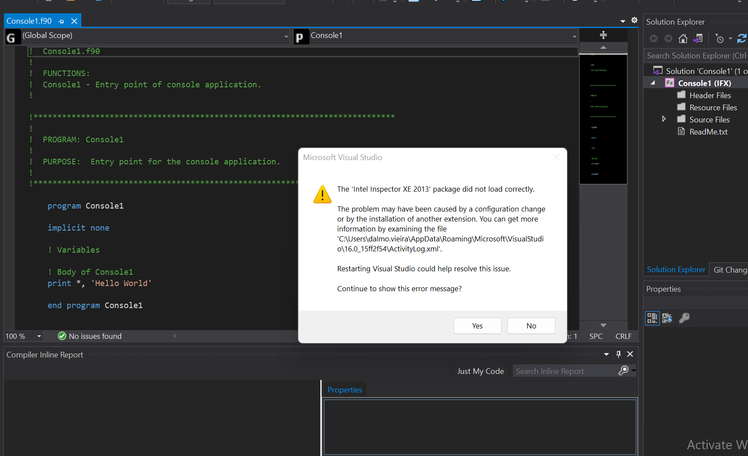This screenshot has width=748, height=456.
Task: Open the pending changes filter dropdown arrow
Action: 730,39
